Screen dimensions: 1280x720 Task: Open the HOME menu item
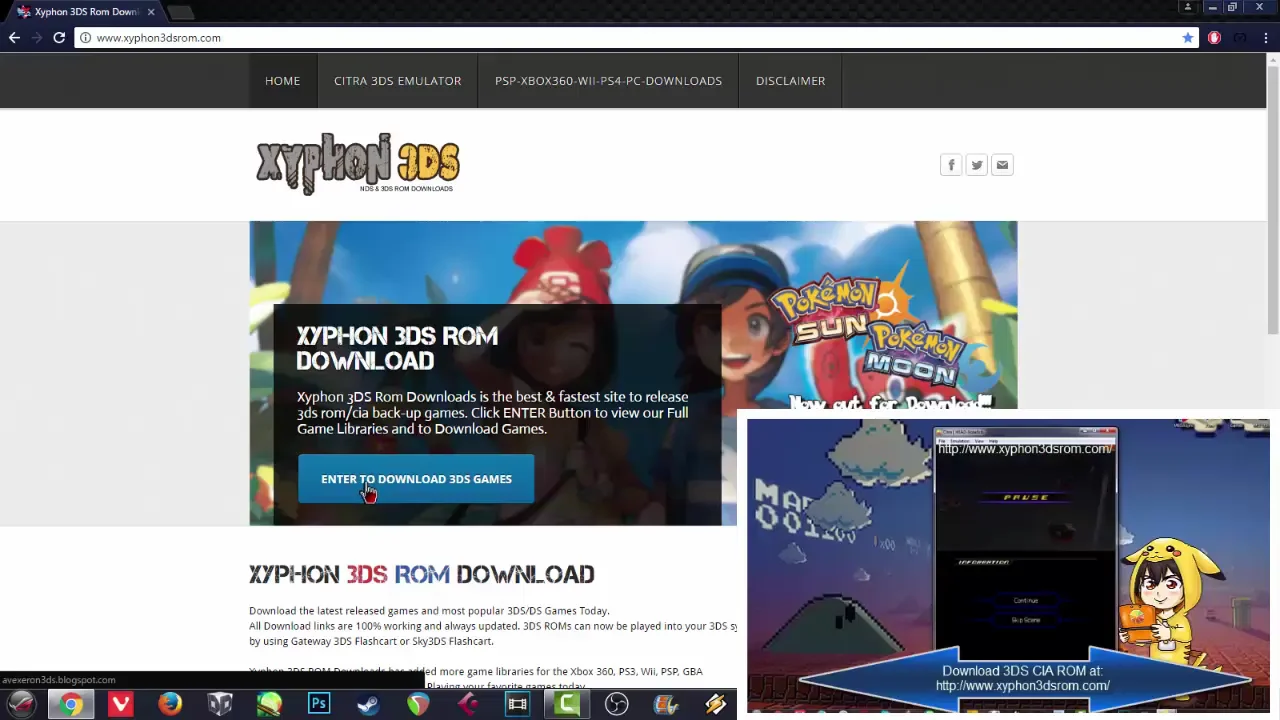pyautogui.click(x=282, y=81)
